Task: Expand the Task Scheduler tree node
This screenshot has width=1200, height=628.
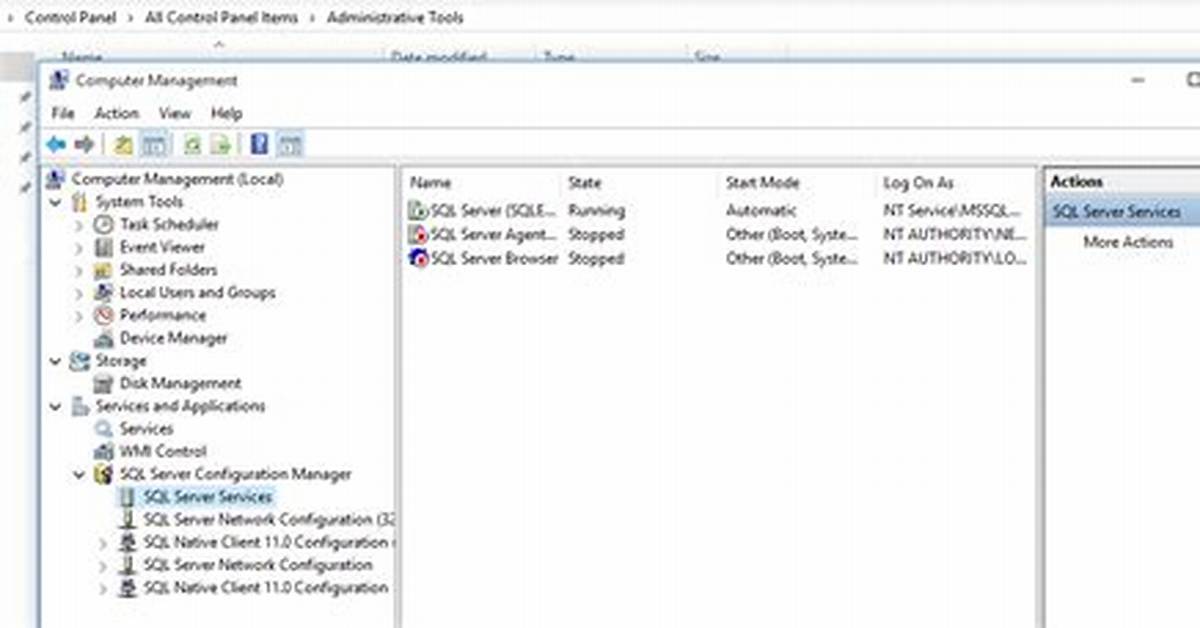Action: 79,225
